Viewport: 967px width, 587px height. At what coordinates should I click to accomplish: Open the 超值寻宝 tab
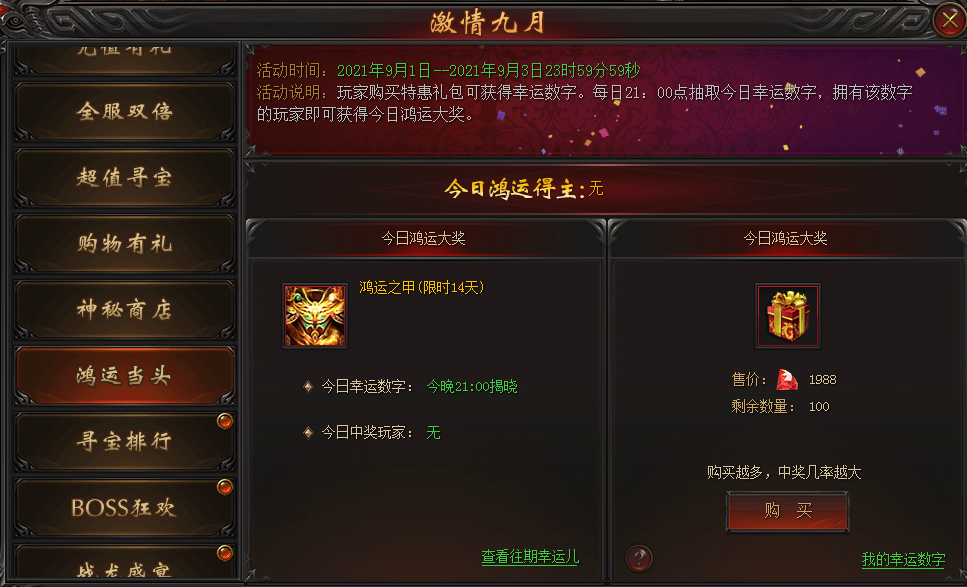coord(125,178)
